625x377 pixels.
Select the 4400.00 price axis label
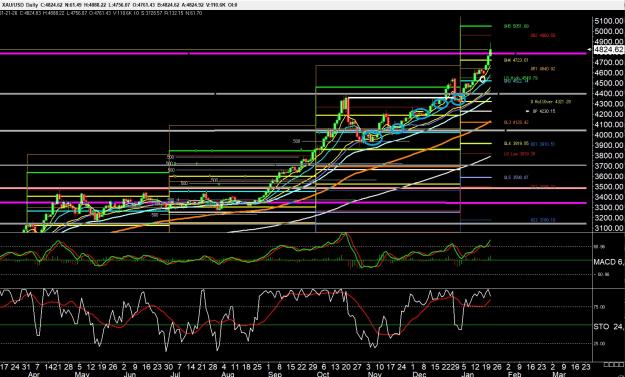point(608,93)
